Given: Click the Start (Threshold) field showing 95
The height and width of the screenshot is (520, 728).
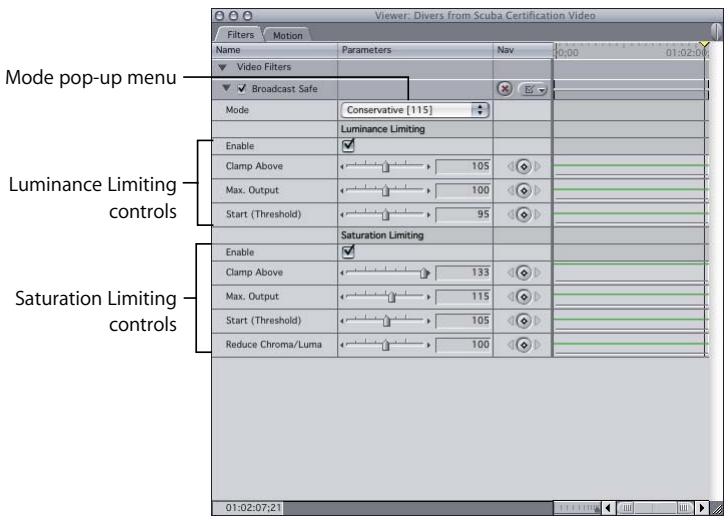Looking at the screenshot, I should click(463, 214).
